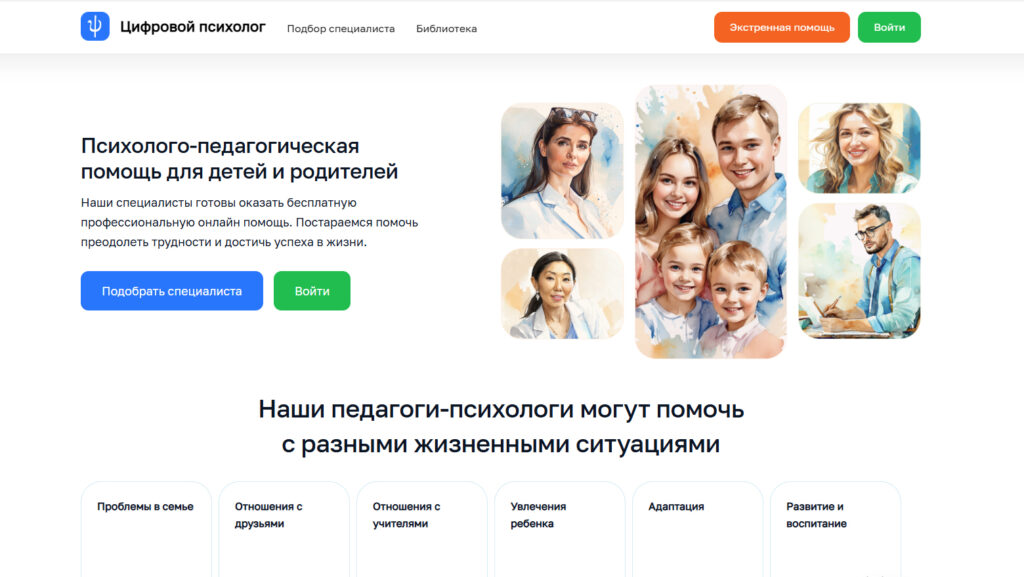Click the woman with sunglasses portrait
The image size is (1024, 577).
click(562, 171)
